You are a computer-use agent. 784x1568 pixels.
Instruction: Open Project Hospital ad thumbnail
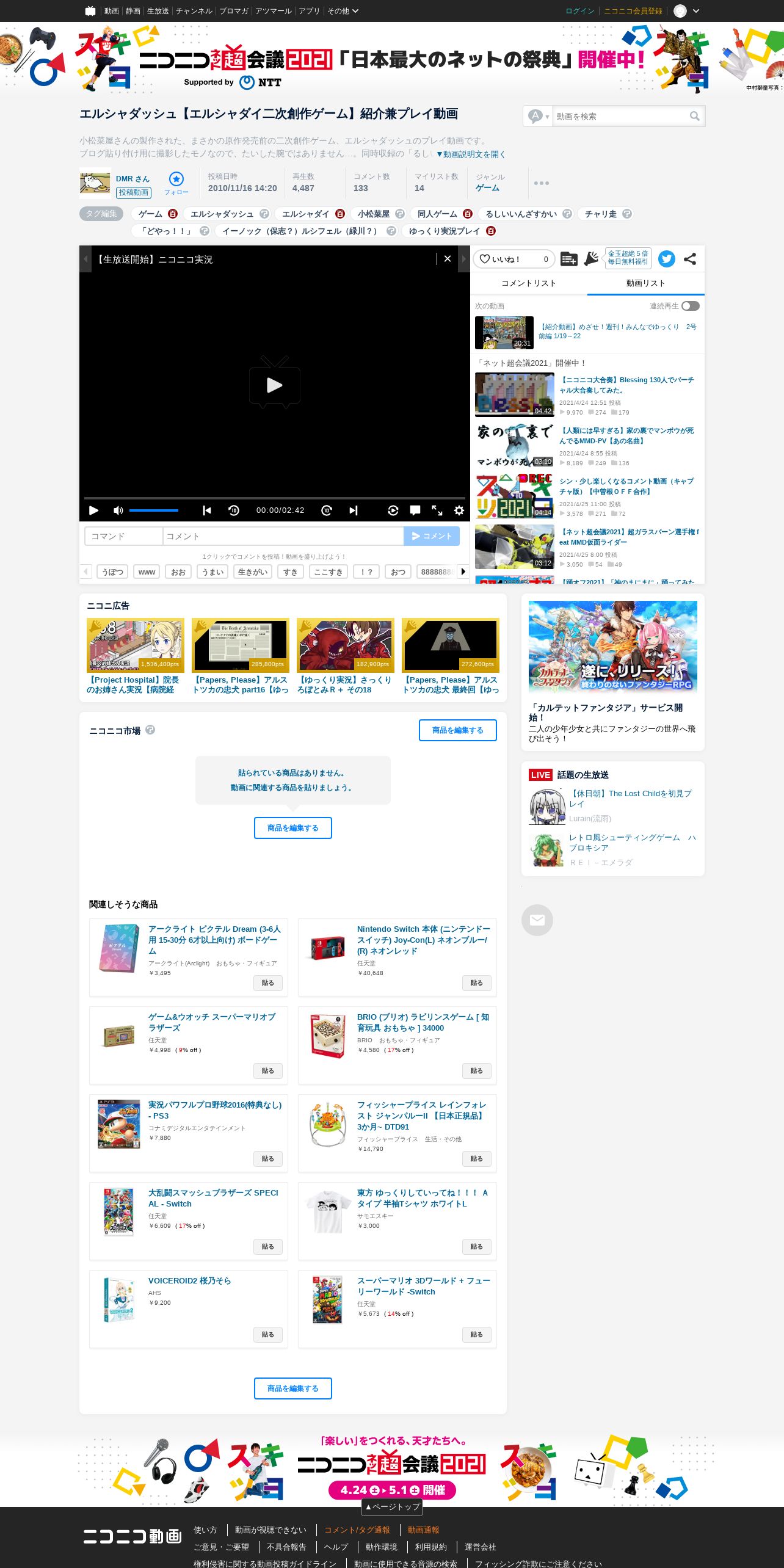(136, 645)
